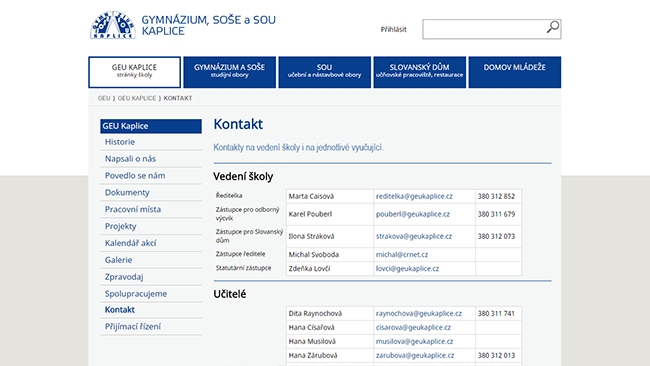Screen dimensions: 650x366
Task: Select the GEU KAPLICE stránky školy tab
Action: point(134,72)
